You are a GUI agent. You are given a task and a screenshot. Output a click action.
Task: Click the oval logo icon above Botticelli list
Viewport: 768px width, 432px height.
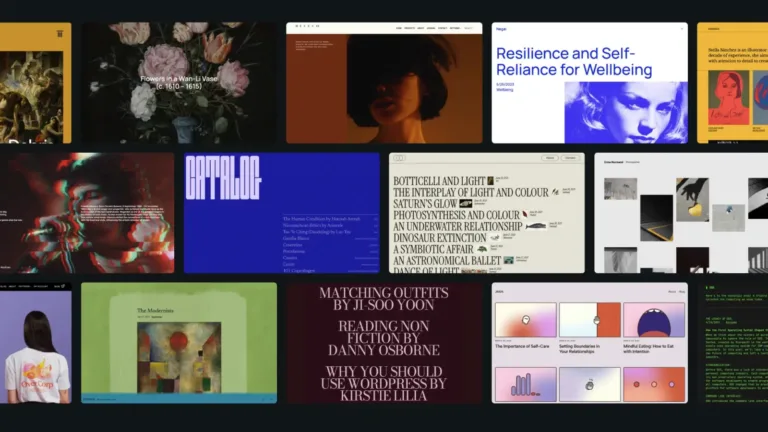[x=399, y=158]
